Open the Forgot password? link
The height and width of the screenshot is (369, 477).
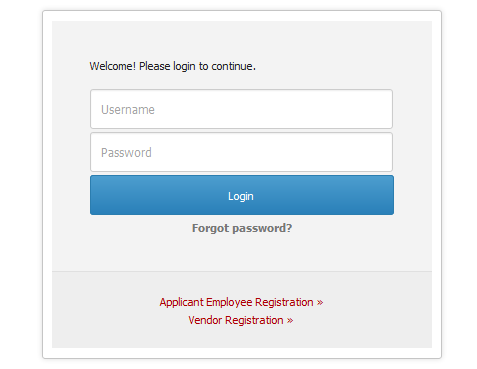[x=242, y=228]
